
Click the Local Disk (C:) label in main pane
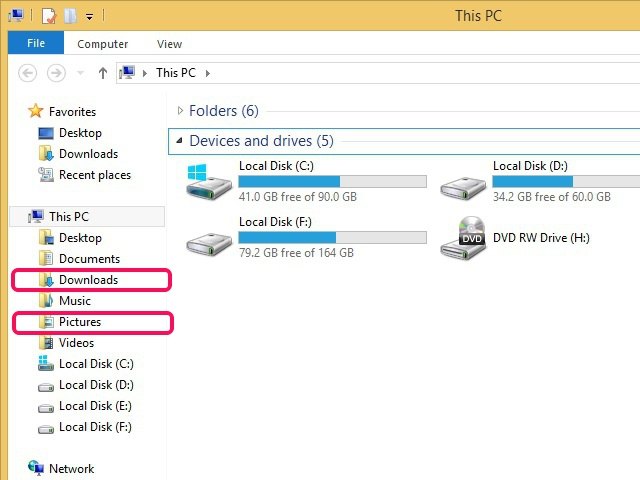[x=276, y=166]
